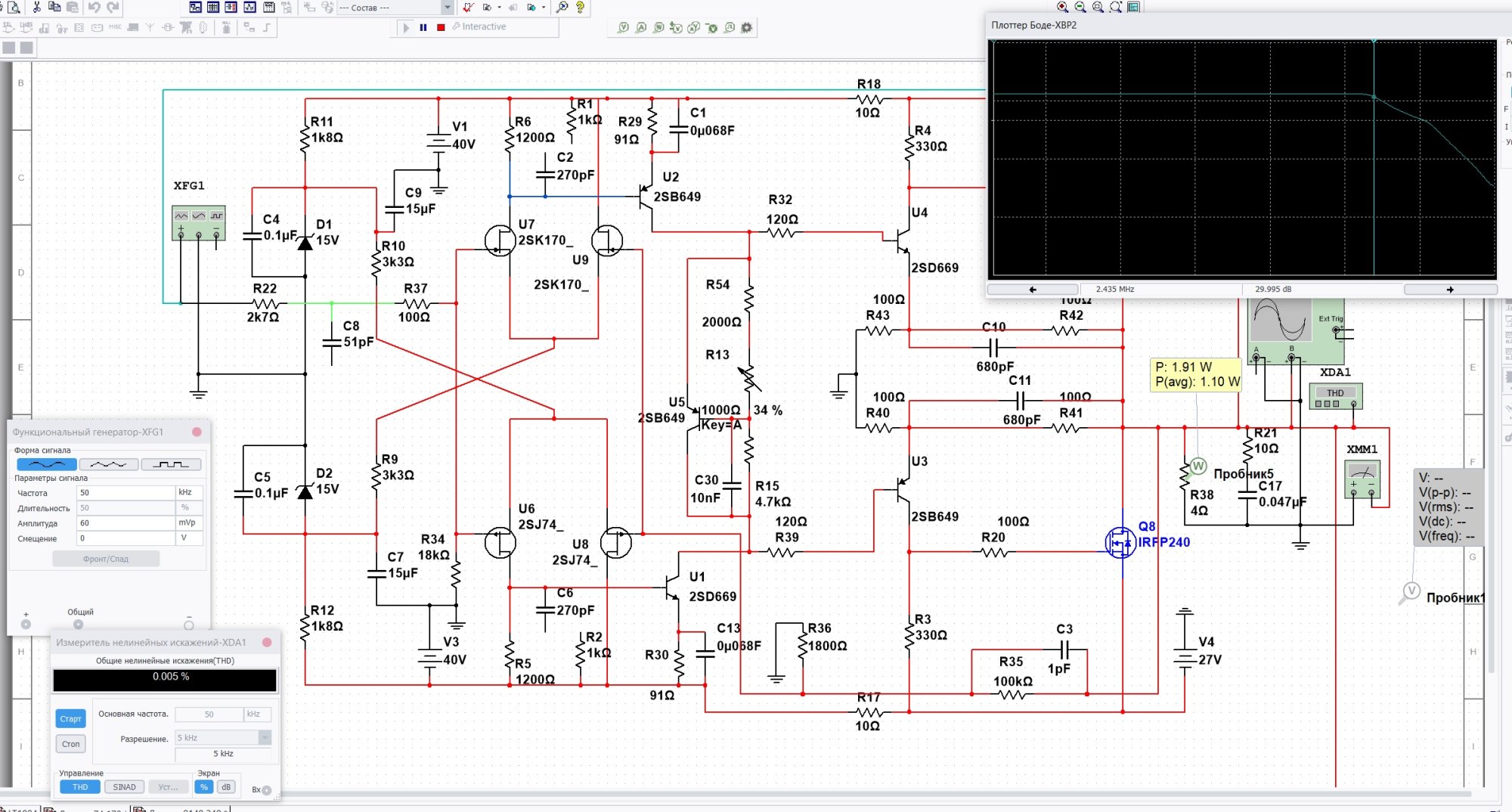Click the yellow question mark help icon

pos(580,7)
